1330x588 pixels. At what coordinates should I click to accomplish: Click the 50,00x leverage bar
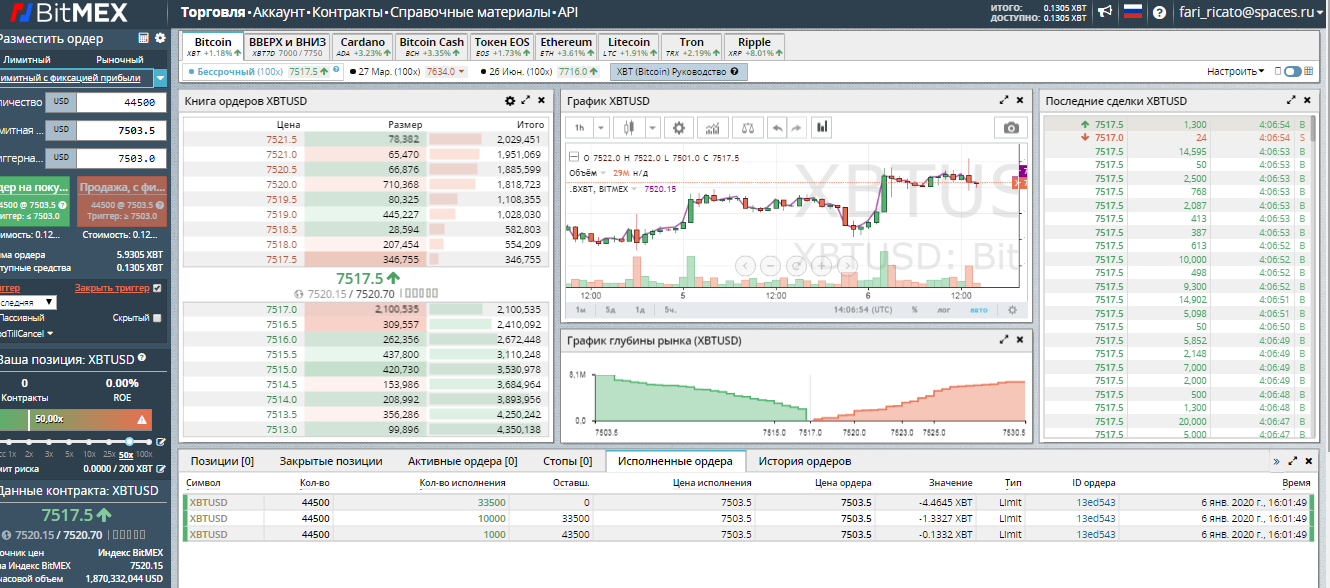pyautogui.click(x=77, y=420)
